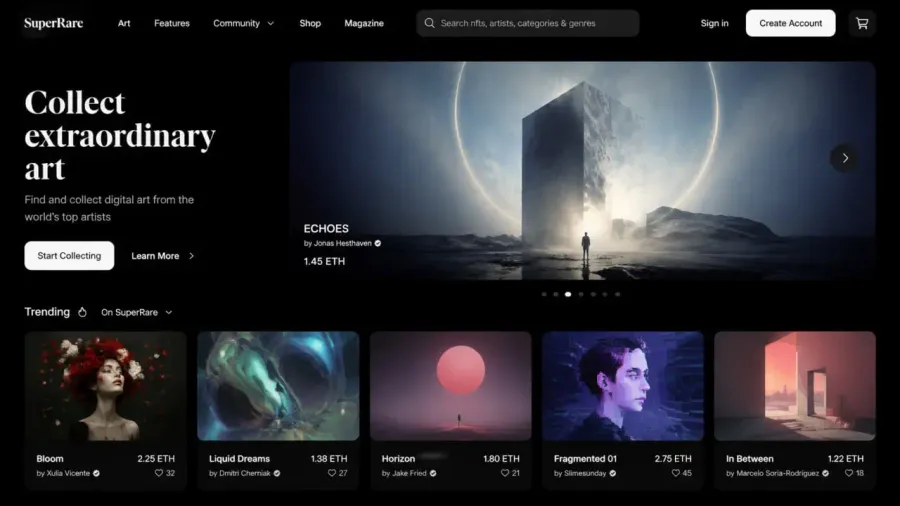Viewport: 900px width, 506px height.
Task: Open the Art menu item
Action: coord(124,24)
